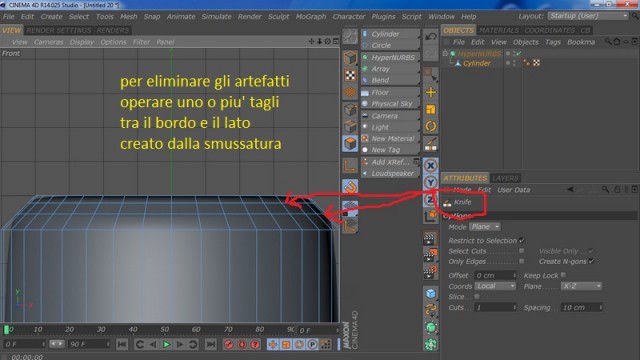Viewport: 640px width, 360px height.
Task: Open the Sculpt menu
Action: 278,17
